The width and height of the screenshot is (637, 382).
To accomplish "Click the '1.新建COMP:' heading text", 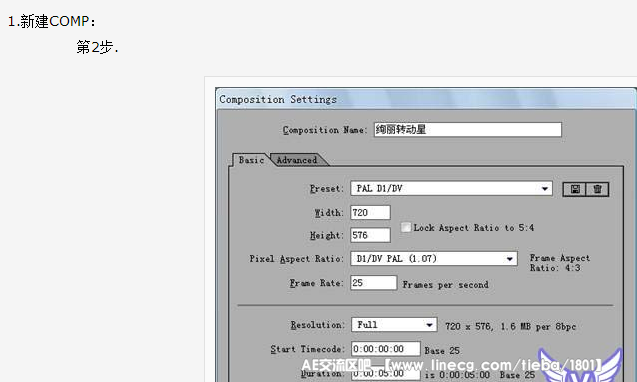I will 52,22.
